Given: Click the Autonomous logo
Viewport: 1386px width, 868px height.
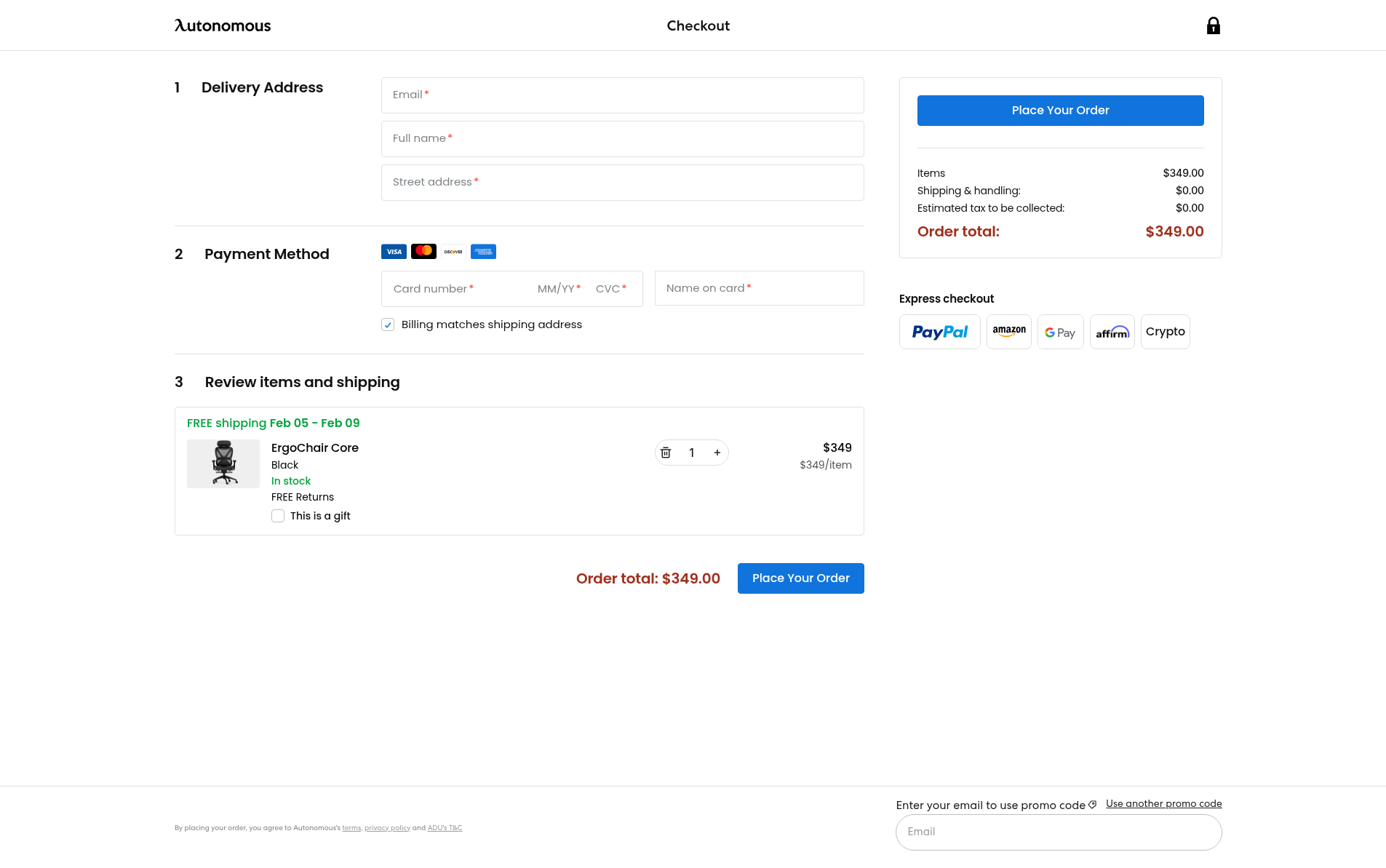Looking at the screenshot, I should coord(223,25).
